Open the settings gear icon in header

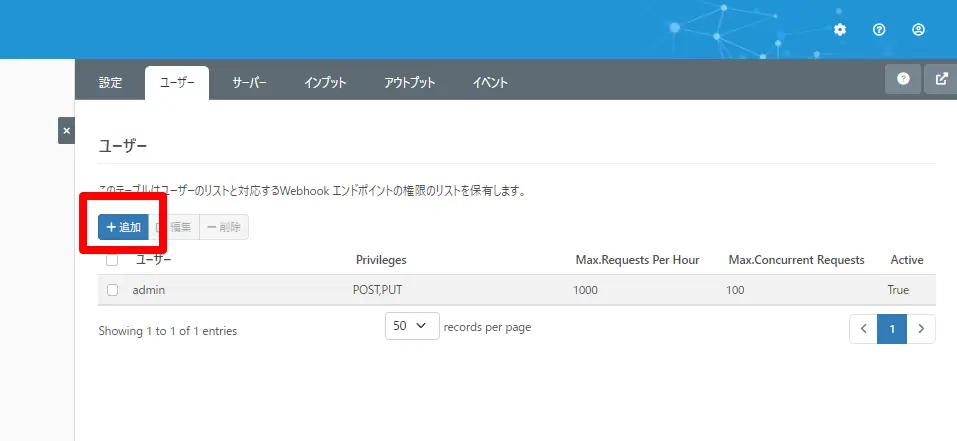pos(840,29)
